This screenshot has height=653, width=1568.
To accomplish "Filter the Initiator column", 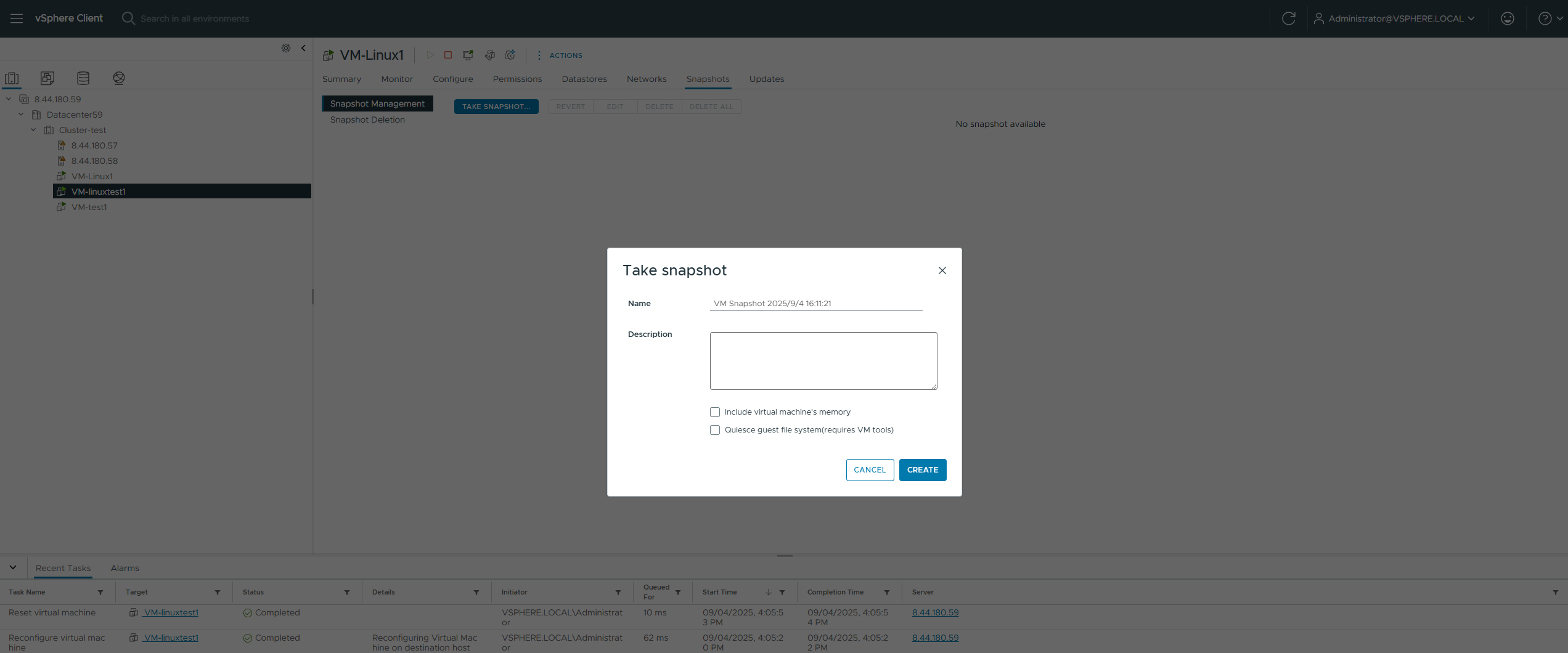I will tap(618, 593).
